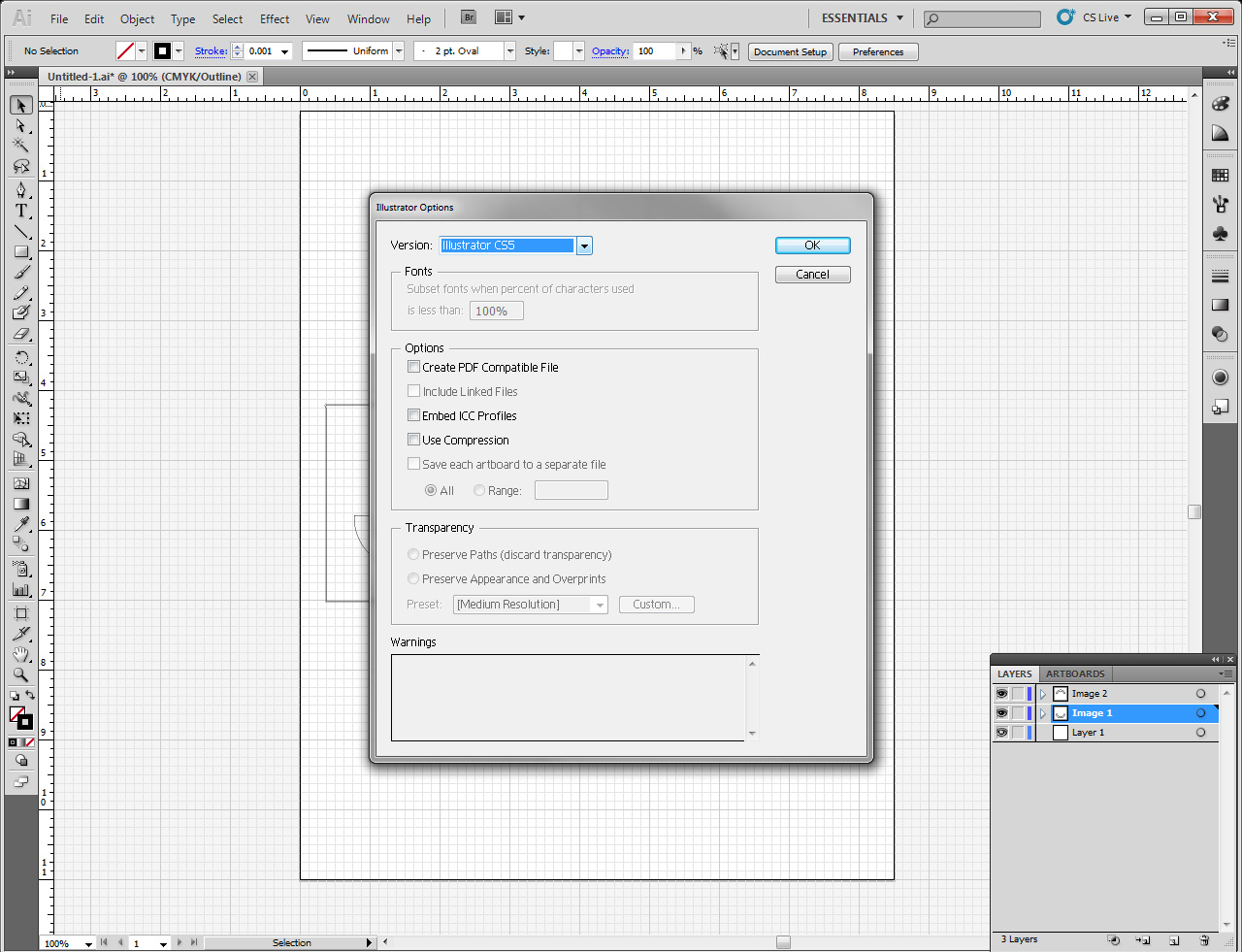The height and width of the screenshot is (952, 1242).
Task: Pick the Gradient tool
Action: [21, 504]
